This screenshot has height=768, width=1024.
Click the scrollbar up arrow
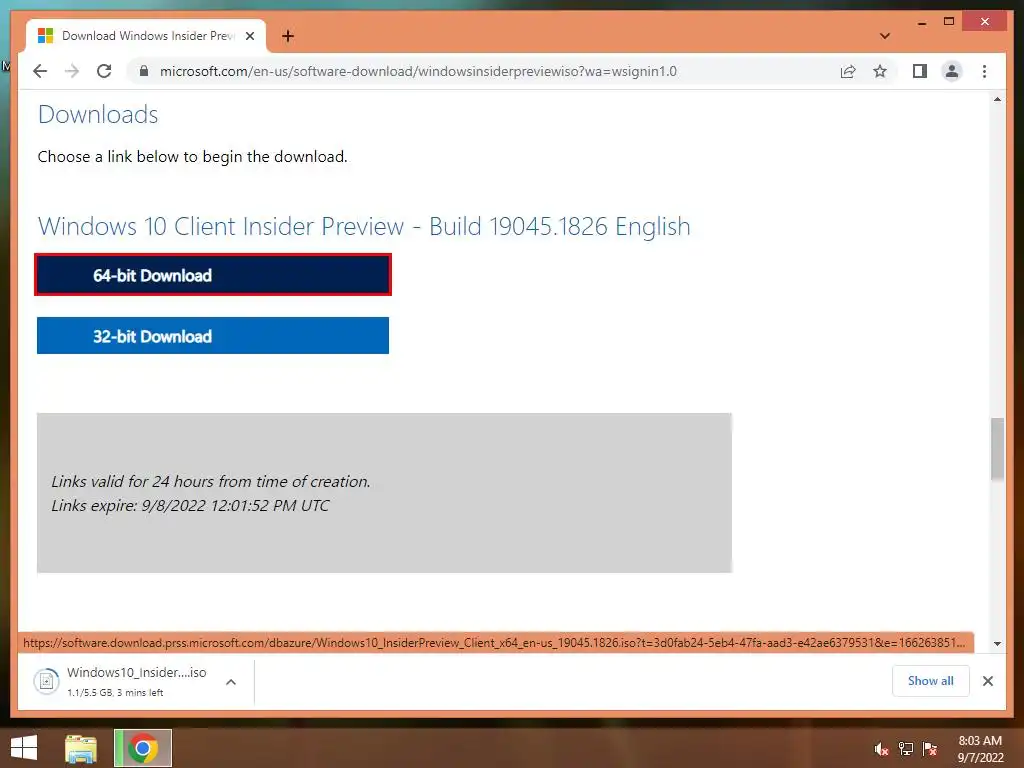[x=997, y=99]
